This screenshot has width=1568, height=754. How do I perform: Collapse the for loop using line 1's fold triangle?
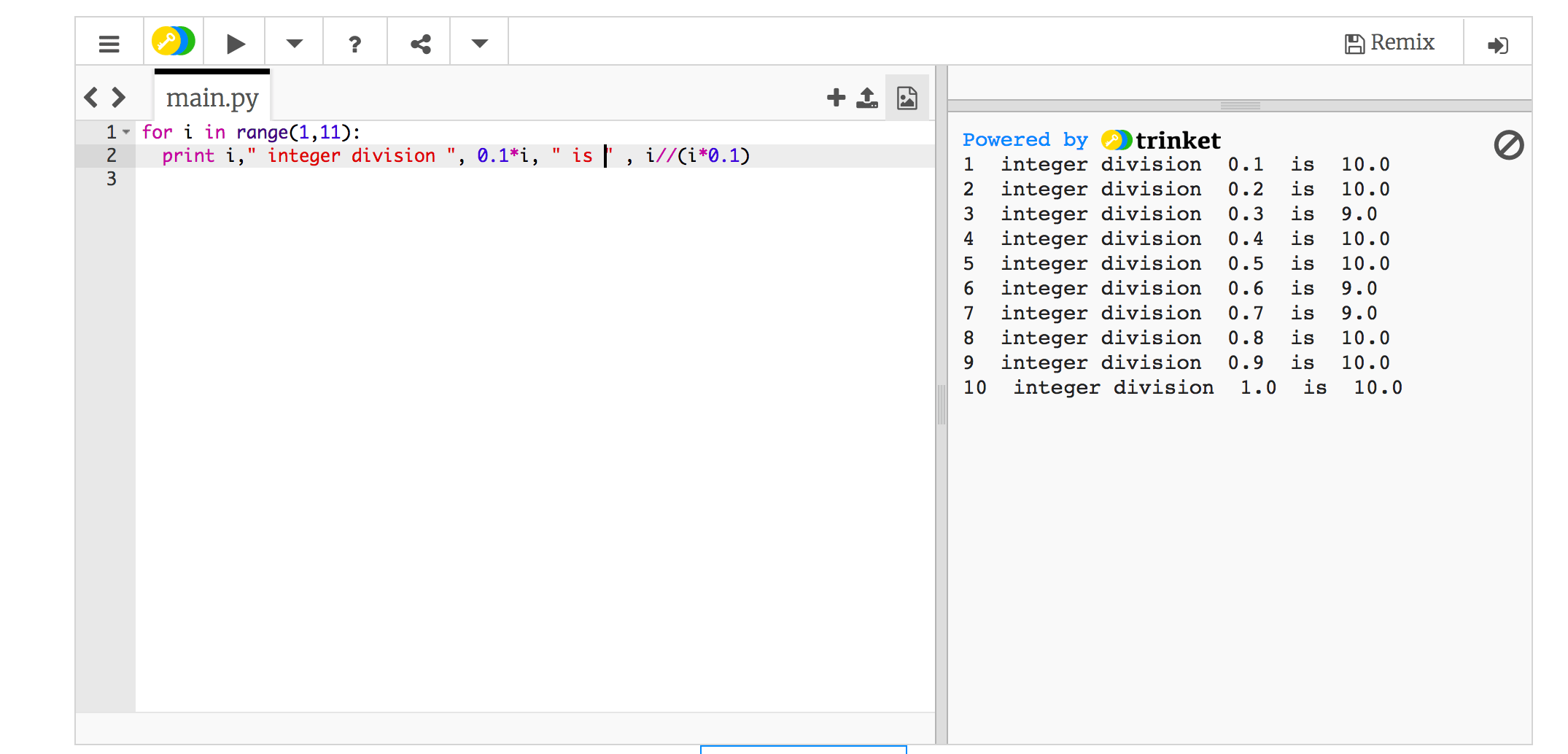pos(124,132)
